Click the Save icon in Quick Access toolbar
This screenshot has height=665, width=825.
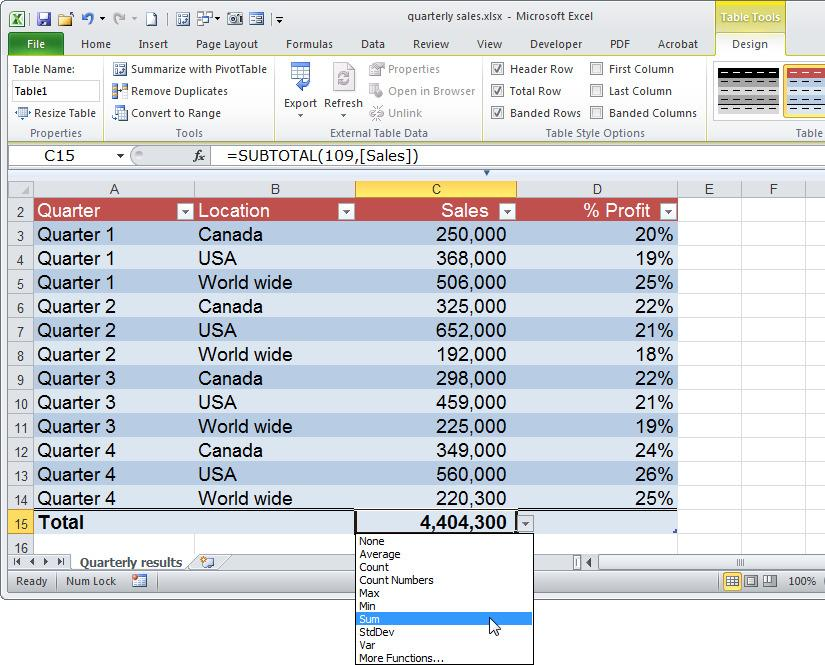coord(44,19)
